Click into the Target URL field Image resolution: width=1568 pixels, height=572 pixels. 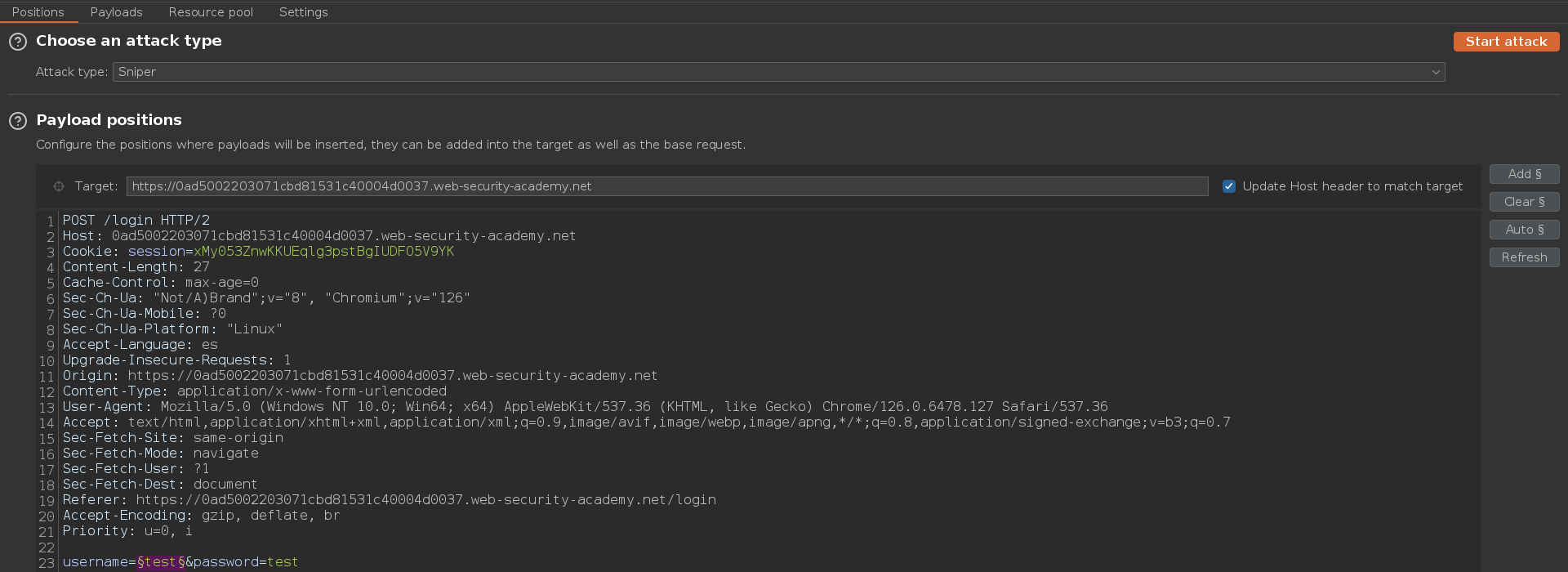pos(666,186)
